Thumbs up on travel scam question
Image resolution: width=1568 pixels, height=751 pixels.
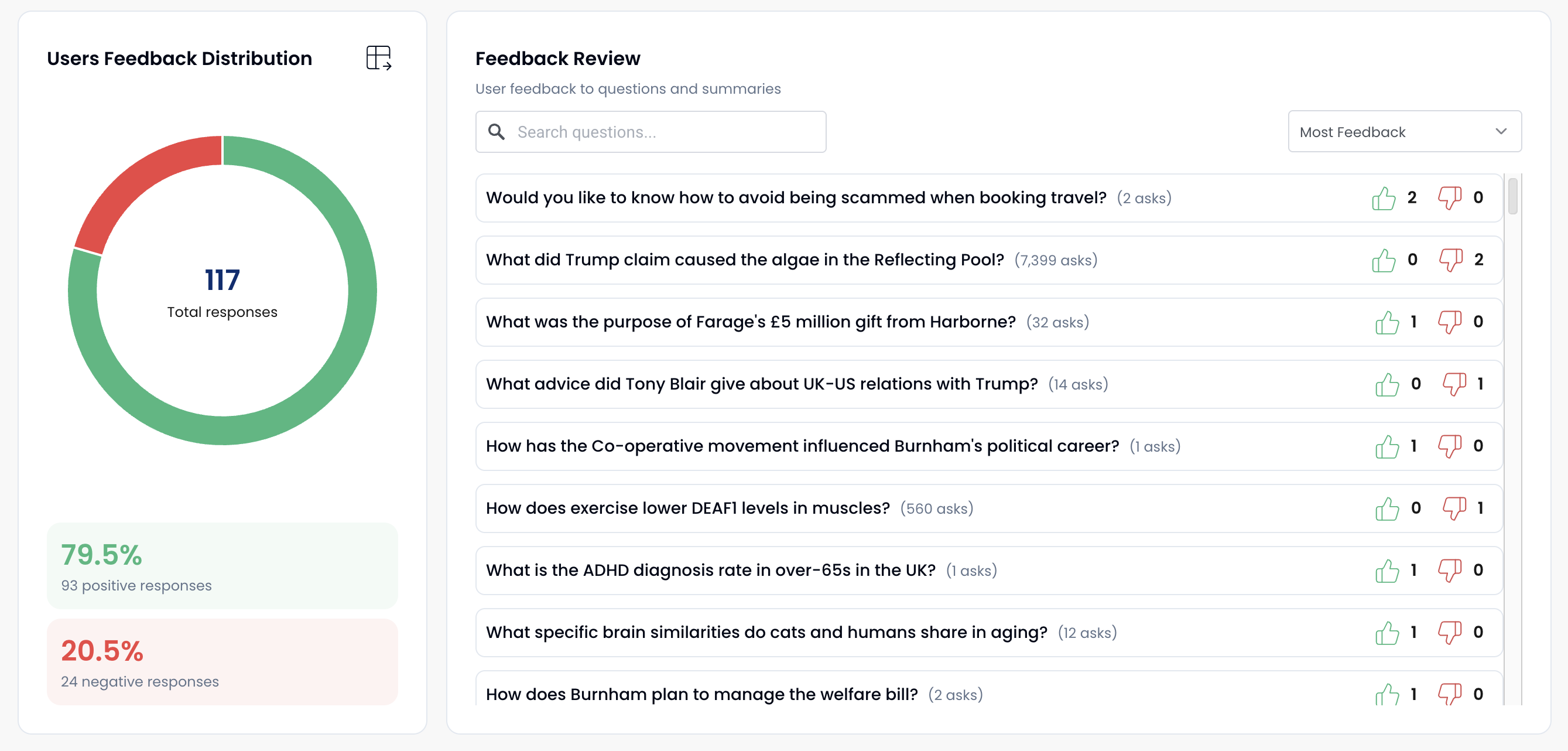click(x=1384, y=198)
